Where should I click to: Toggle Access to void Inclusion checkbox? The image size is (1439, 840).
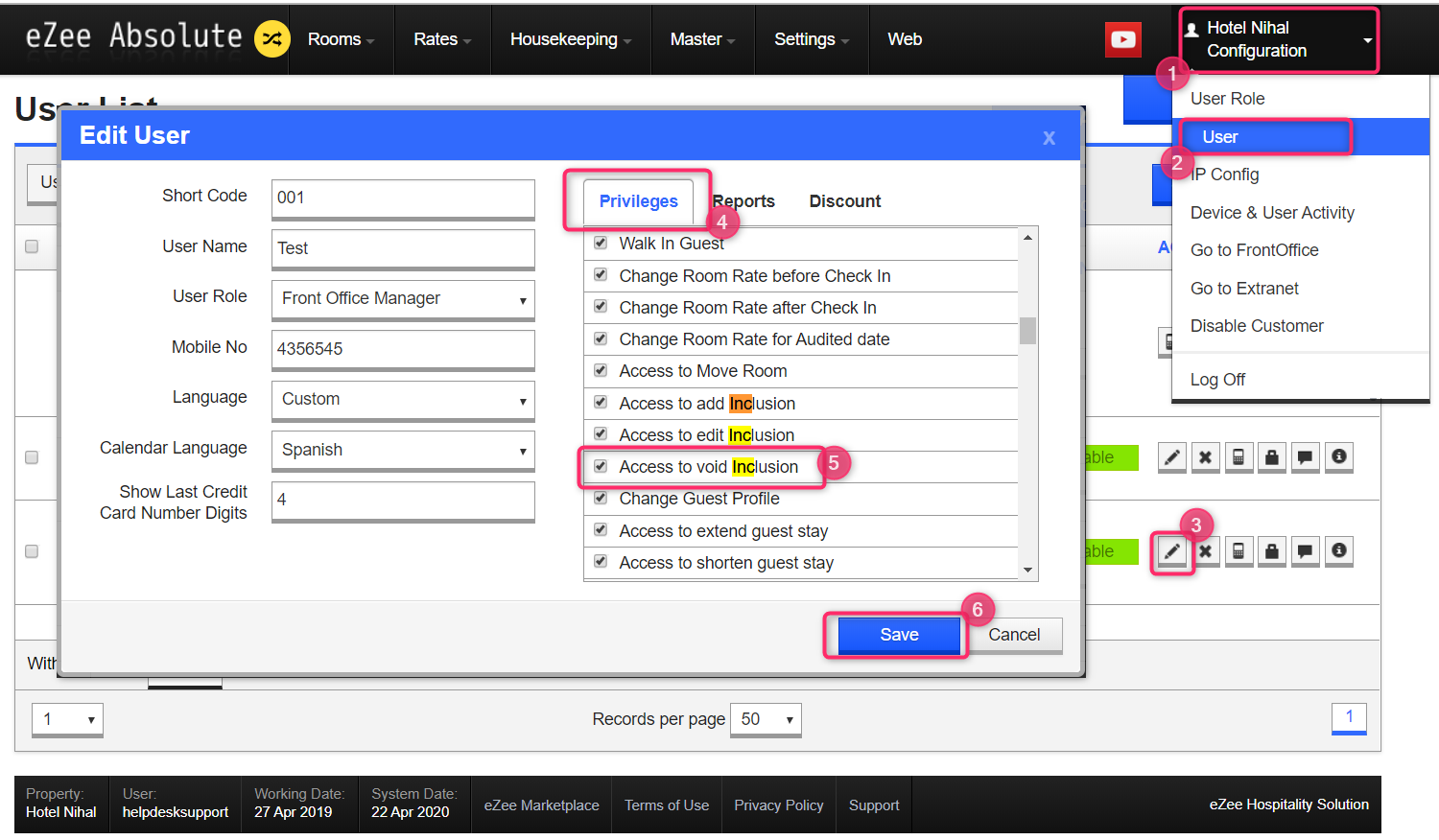click(x=601, y=466)
